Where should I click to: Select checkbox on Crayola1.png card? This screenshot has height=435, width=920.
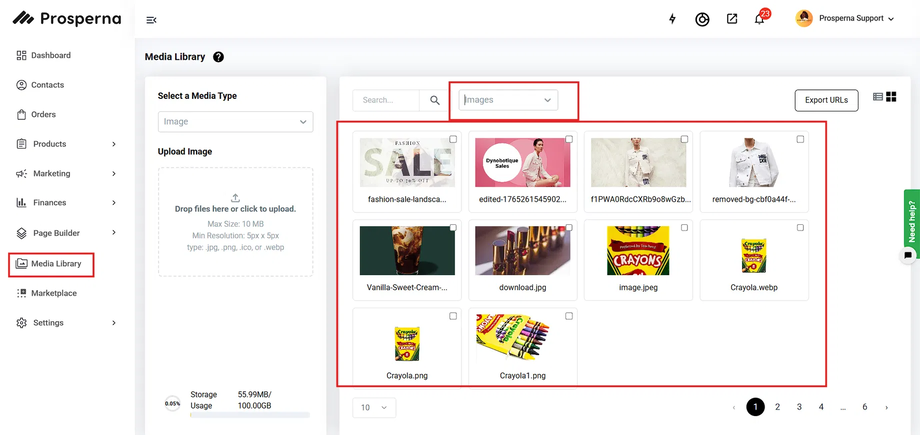point(569,316)
